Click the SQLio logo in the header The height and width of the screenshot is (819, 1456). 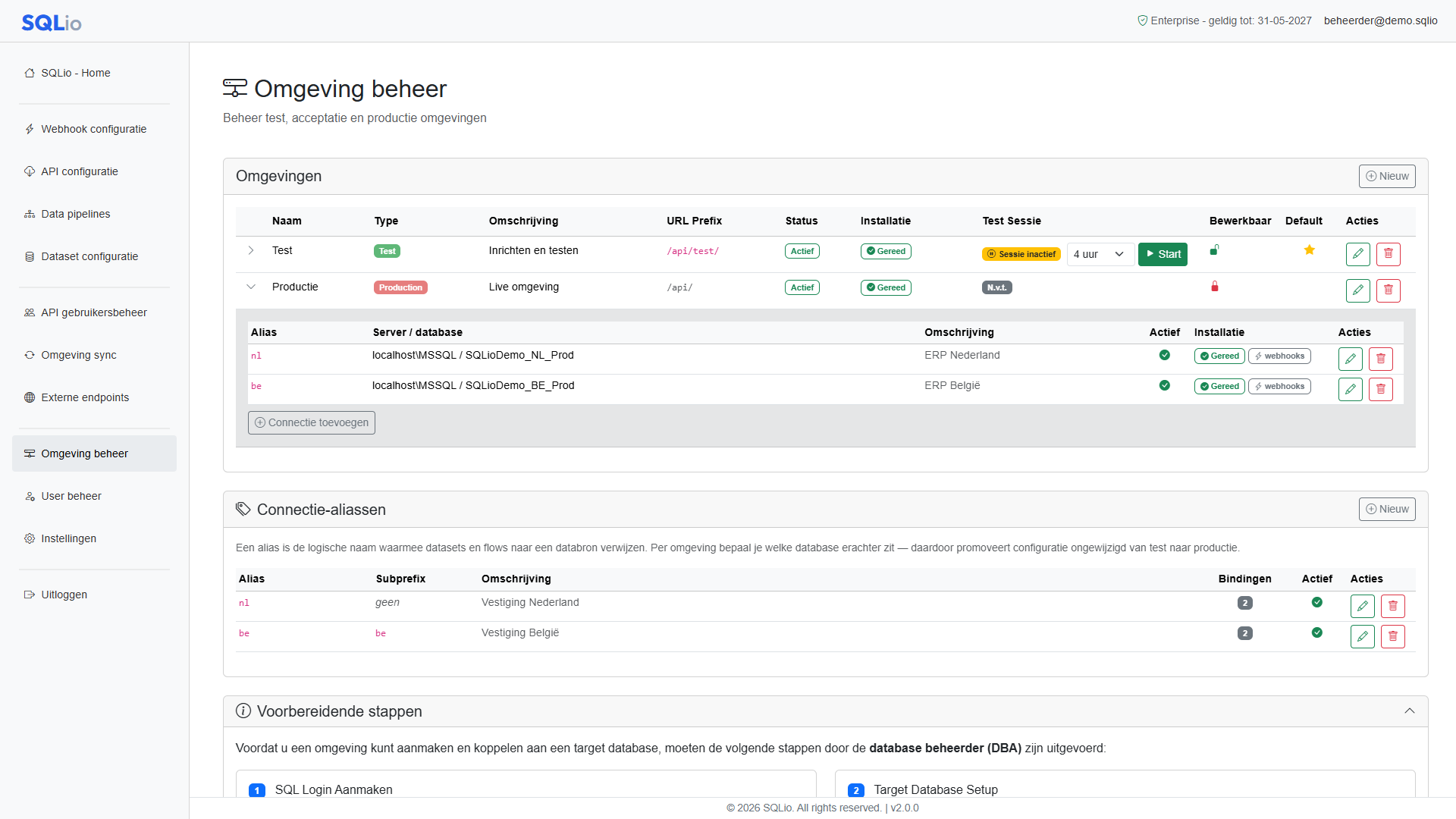click(52, 23)
